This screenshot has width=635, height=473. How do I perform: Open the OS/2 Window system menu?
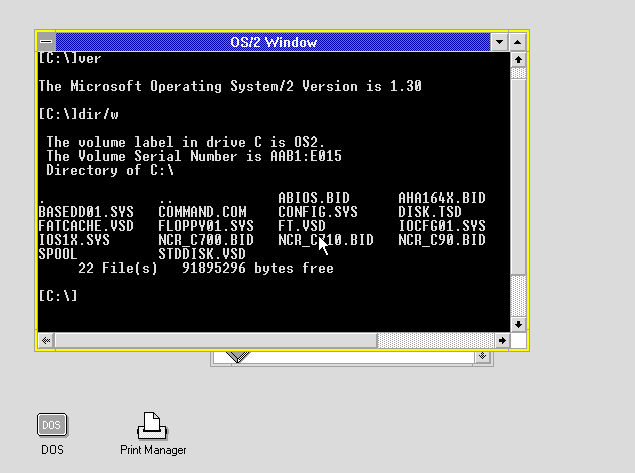pos(47,42)
